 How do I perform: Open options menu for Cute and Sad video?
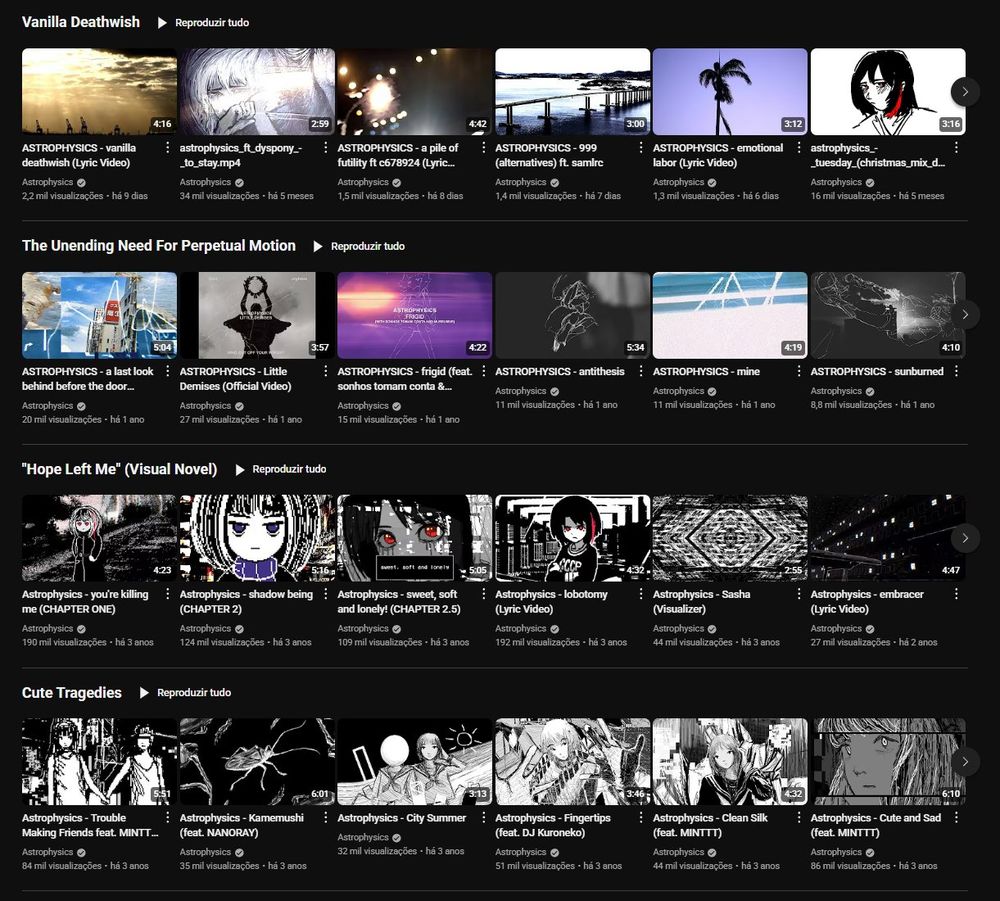click(x=956, y=817)
